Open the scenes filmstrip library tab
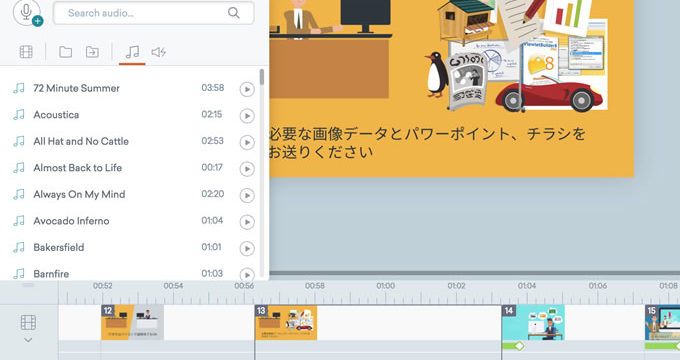Screen dimensions: 680x360 (26, 52)
